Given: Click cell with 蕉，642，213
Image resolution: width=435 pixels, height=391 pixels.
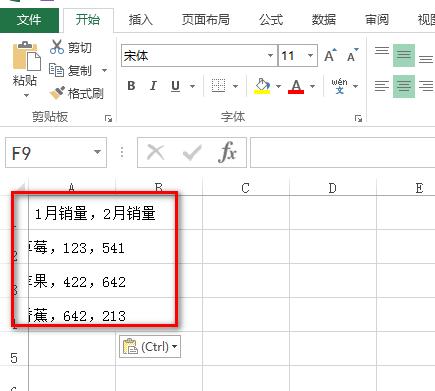Looking at the screenshot, I should pos(72,315).
